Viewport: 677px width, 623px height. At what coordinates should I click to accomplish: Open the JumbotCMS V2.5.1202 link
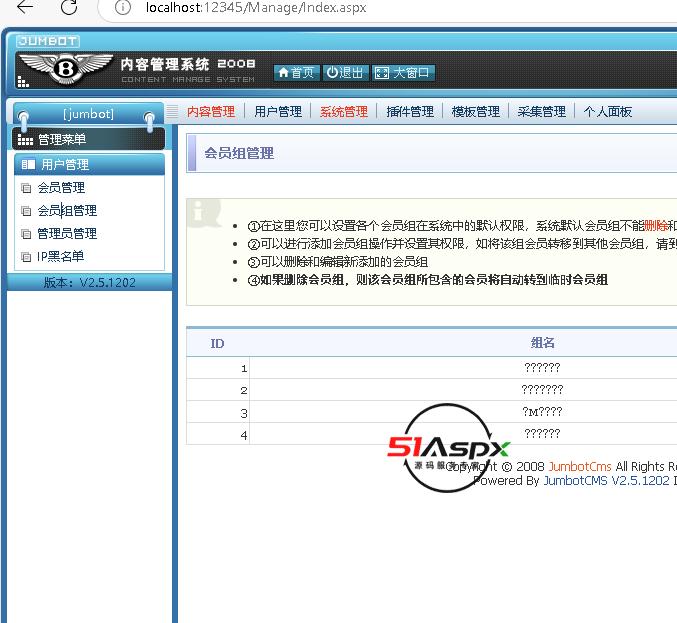606,481
